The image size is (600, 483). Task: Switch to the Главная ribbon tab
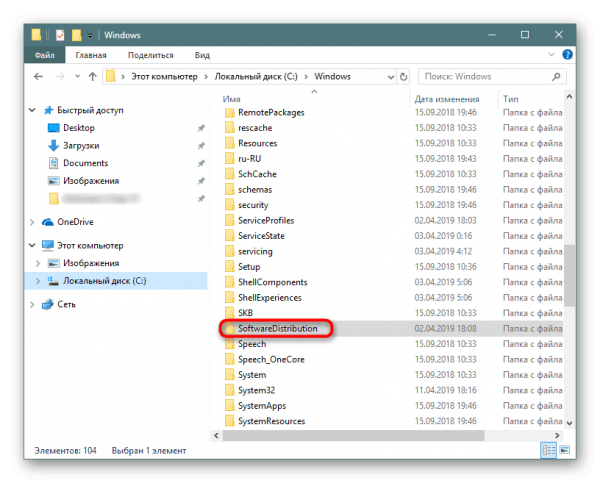pos(91,55)
